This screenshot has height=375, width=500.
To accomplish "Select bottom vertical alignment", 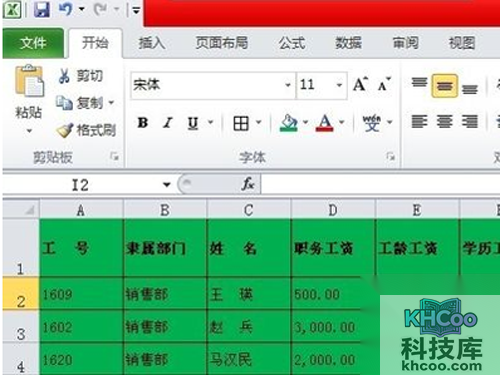I will (470, 89).
